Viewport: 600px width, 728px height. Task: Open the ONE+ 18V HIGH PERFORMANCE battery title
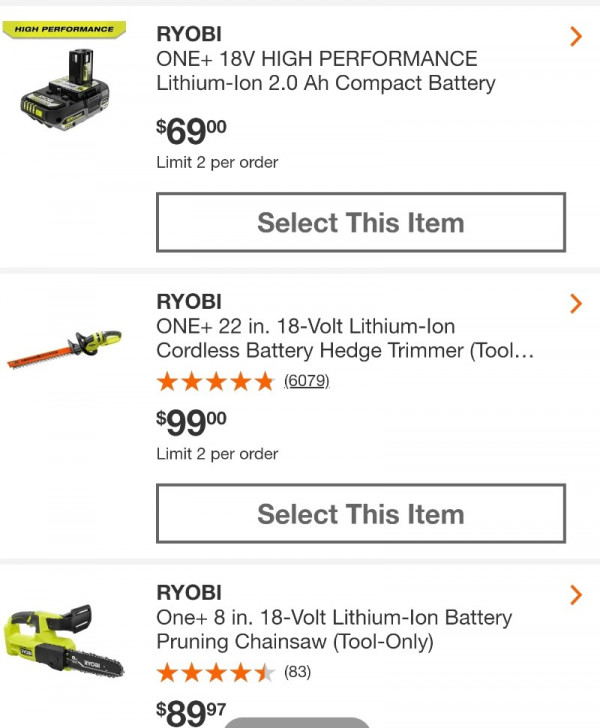326,71
